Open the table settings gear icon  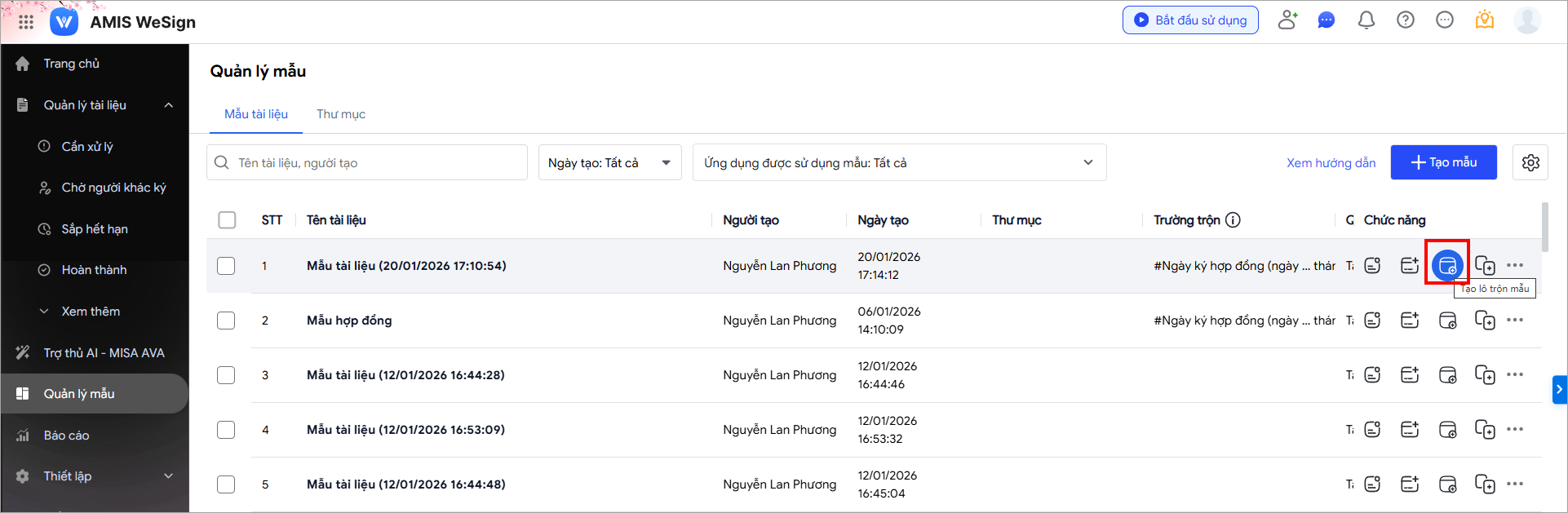coord(1530,162)
